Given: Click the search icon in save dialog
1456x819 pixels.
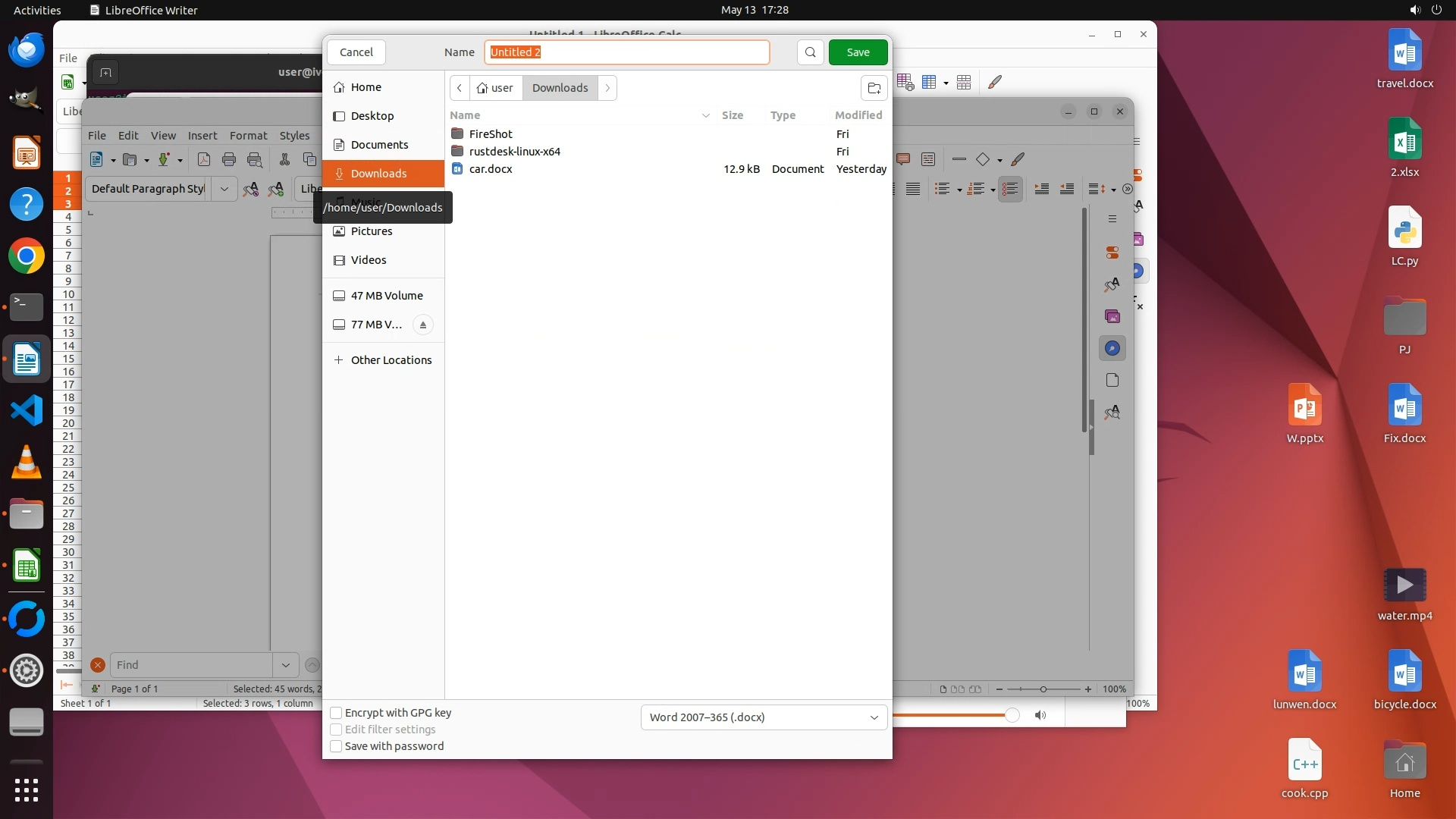Looking at the screenshot, I should tap(810, 52).
